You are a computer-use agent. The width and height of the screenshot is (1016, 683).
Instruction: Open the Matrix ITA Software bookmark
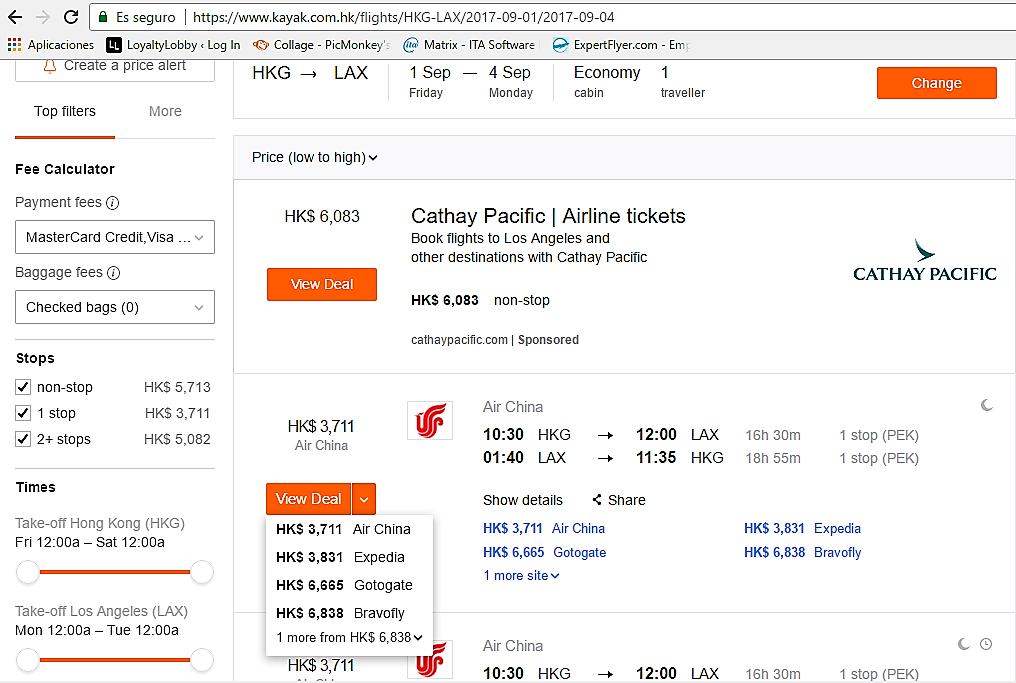point(469,45)
